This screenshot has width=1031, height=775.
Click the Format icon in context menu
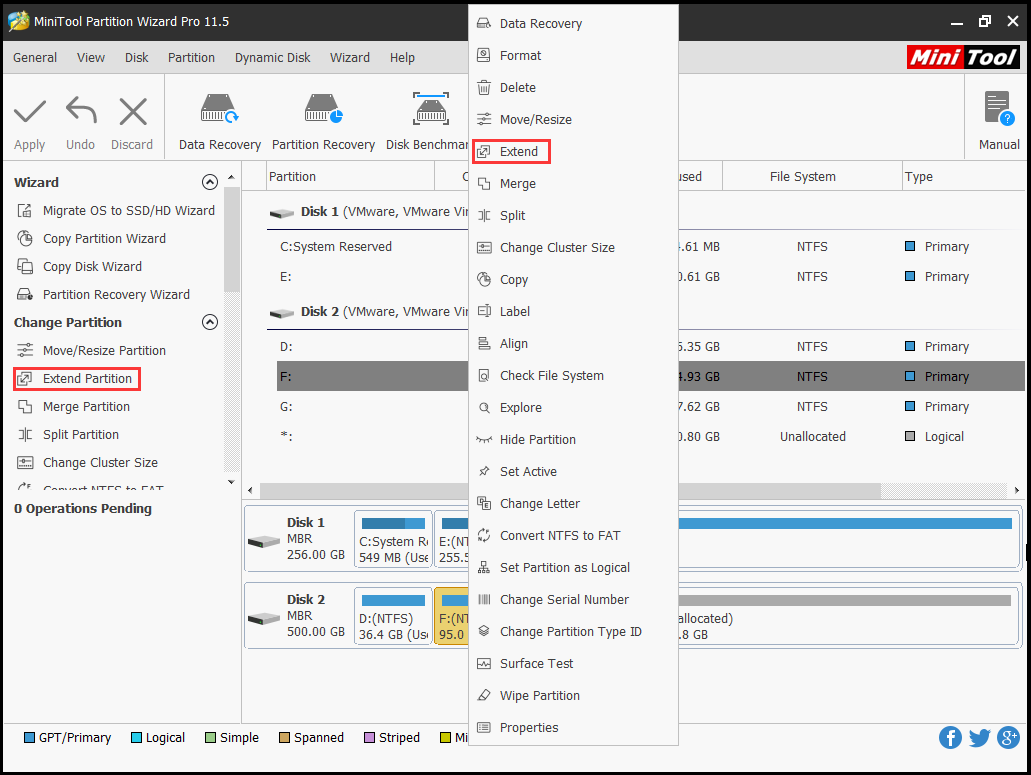tap(484, 55)
